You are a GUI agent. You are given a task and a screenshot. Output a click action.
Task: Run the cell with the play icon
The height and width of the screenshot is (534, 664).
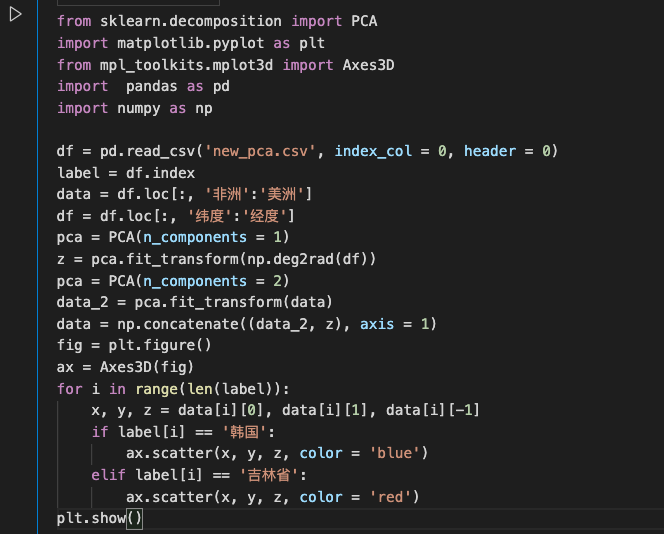coord(15,14)
